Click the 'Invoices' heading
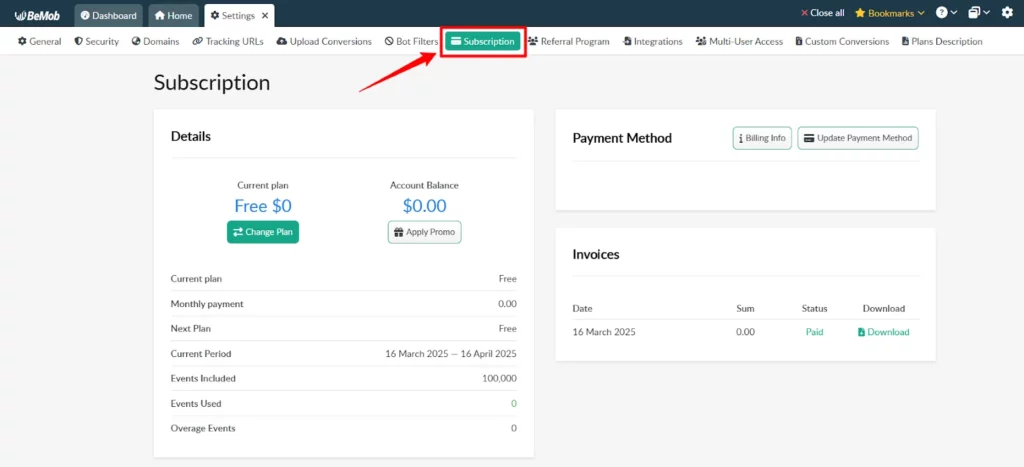The height and width of the screenshot is (467, 1024). [596, 255]
